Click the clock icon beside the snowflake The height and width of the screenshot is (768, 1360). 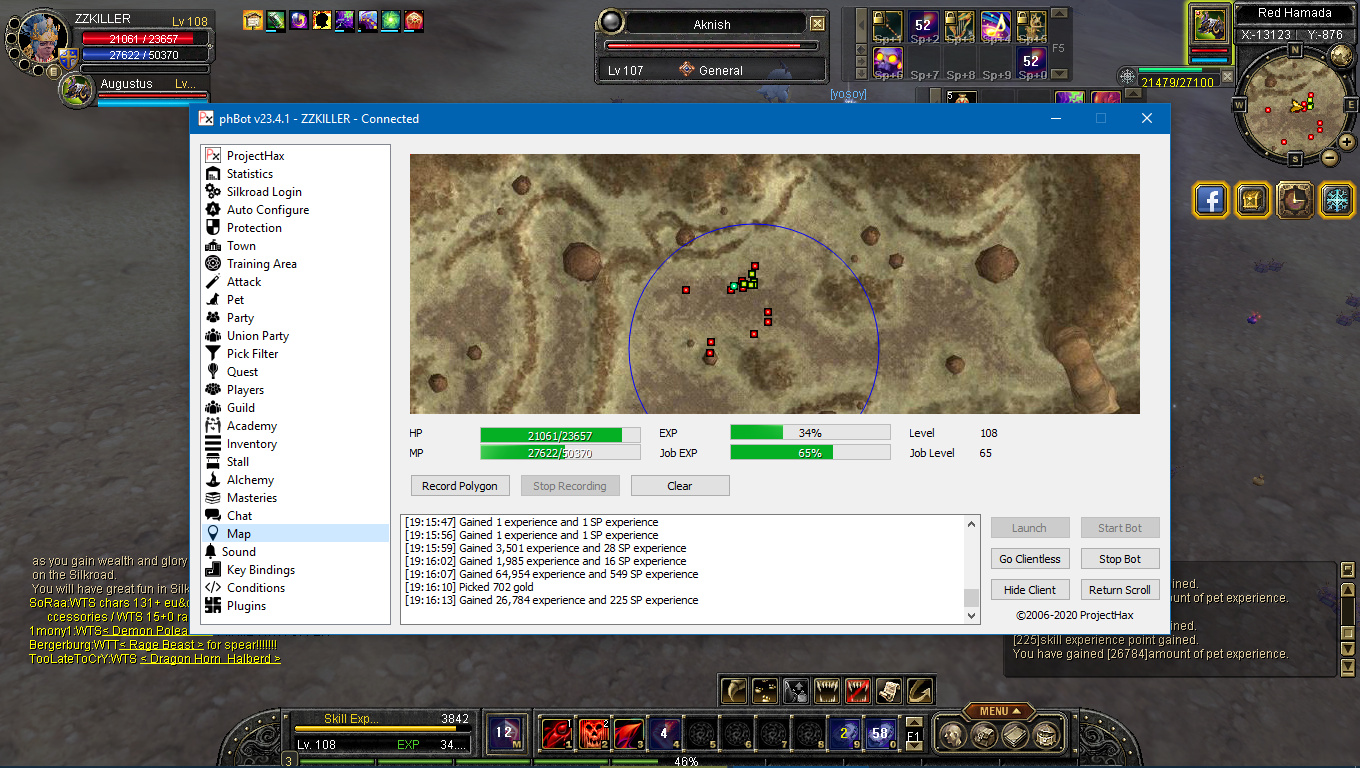click(x=1295, y=200)
